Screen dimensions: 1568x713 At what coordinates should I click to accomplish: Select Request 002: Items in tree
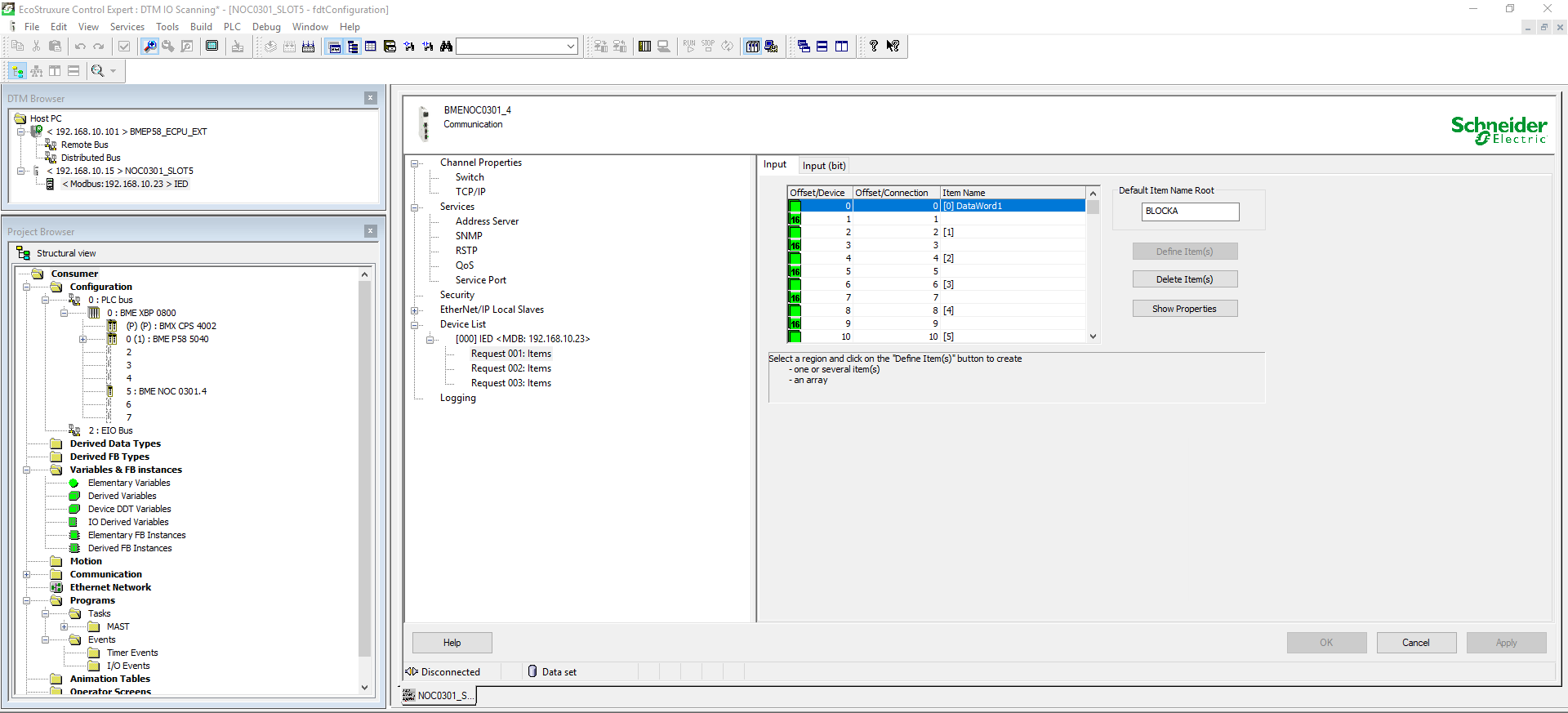coord(511,368)
